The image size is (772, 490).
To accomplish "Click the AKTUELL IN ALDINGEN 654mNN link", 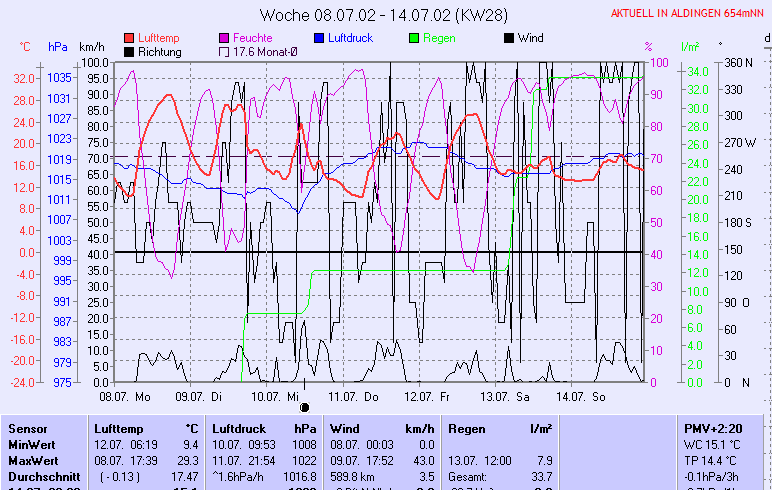I will point(689,13).
